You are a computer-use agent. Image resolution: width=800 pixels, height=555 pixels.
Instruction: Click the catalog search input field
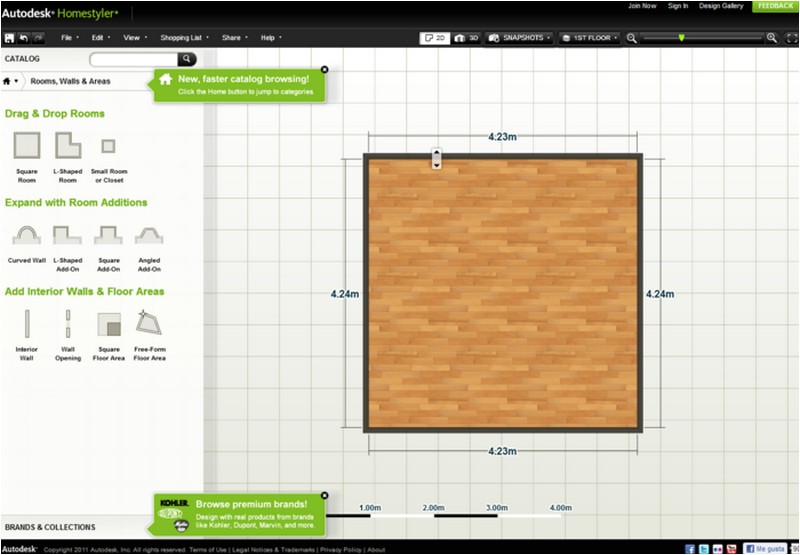tap(134, 59)
